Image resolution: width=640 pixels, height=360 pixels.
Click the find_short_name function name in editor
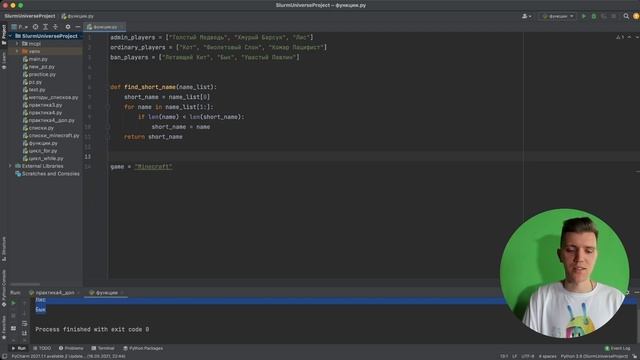point(150,87)
